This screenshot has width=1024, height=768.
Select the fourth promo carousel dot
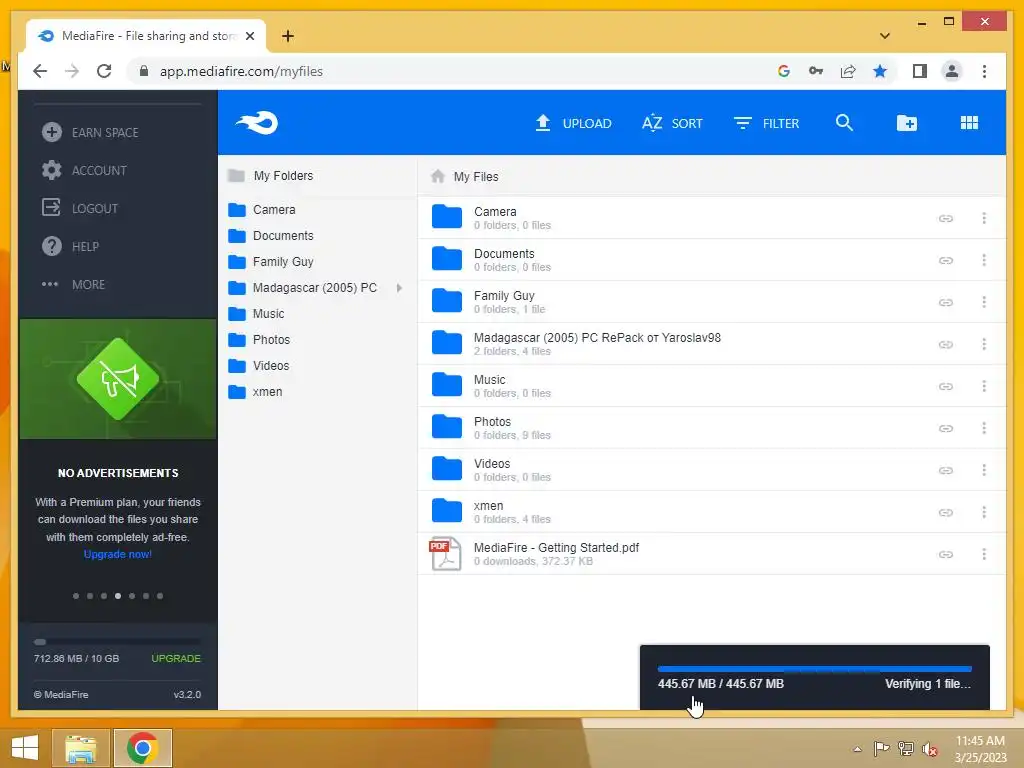pyautogui.click(x=118, y=596)
